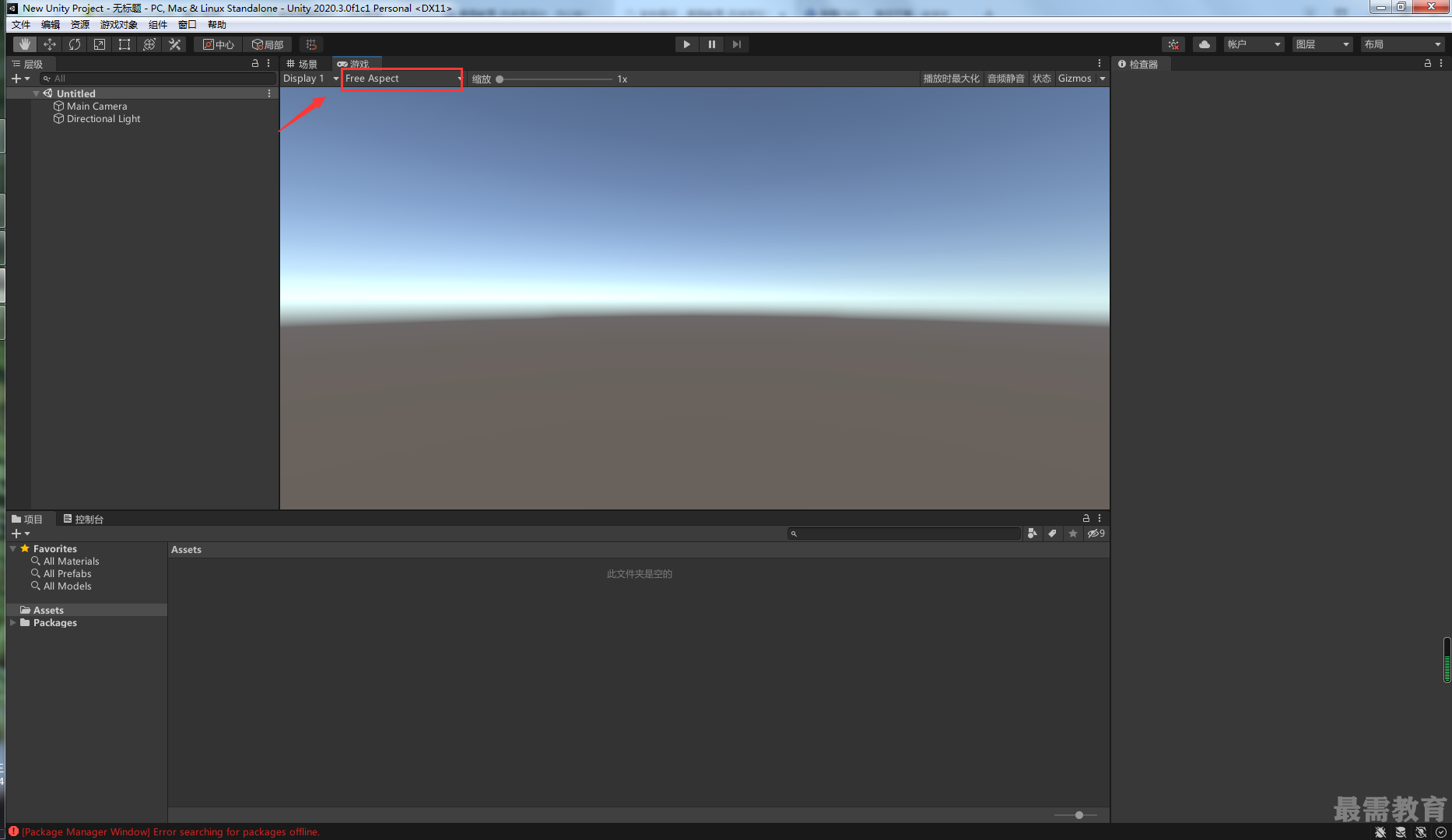Select Directional Light in Hierarchy
The image size is (1452, 840).
[103, 118]
